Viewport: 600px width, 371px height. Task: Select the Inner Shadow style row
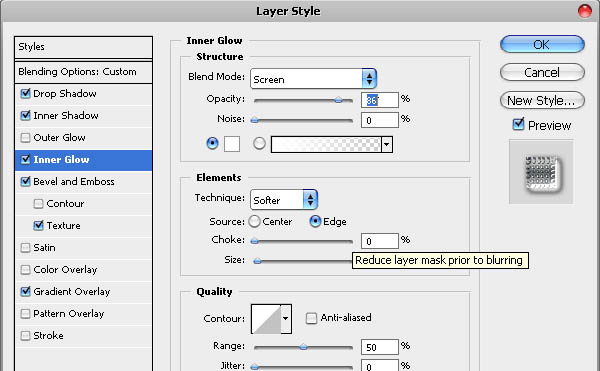(x=83, y=116)
